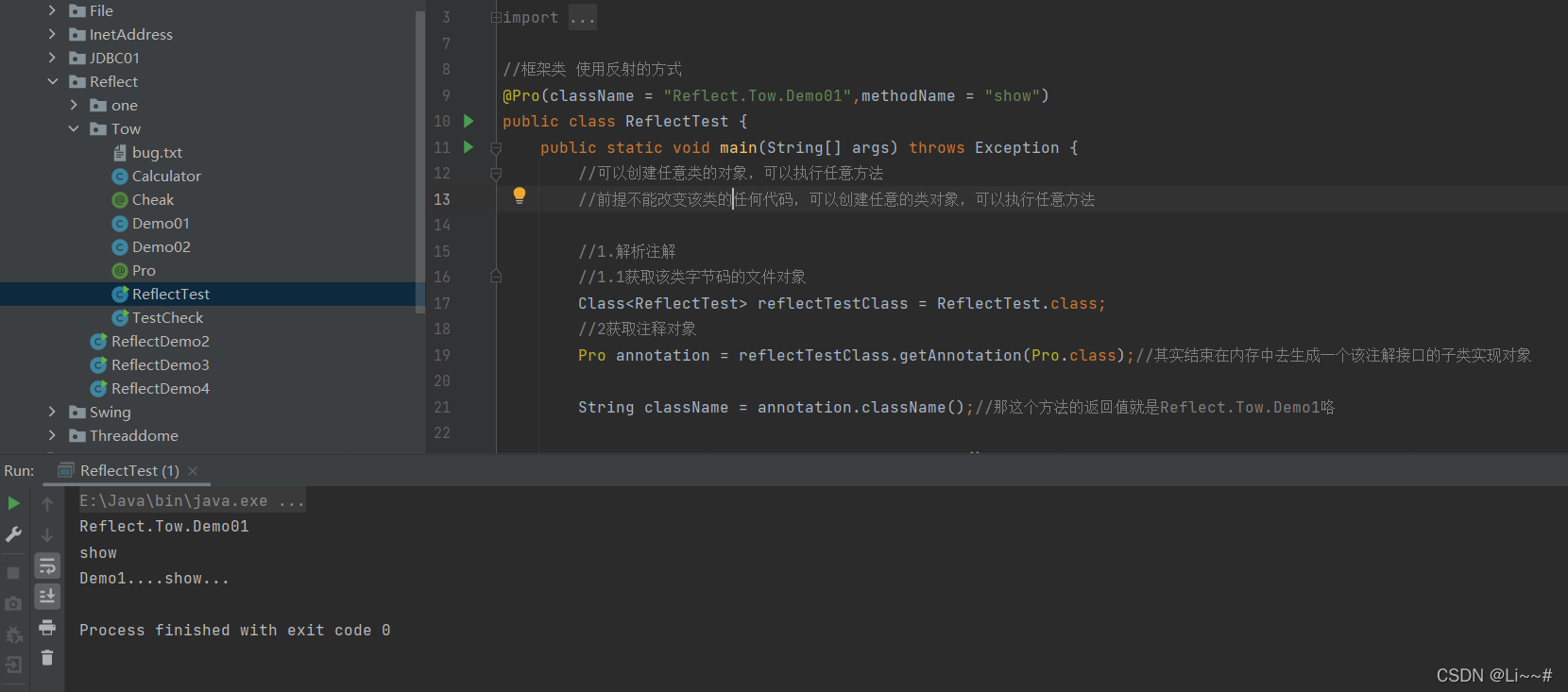Expand the InetAddress folder
1568x692 pixels.
pyautogui.click(x=52, y=34)
